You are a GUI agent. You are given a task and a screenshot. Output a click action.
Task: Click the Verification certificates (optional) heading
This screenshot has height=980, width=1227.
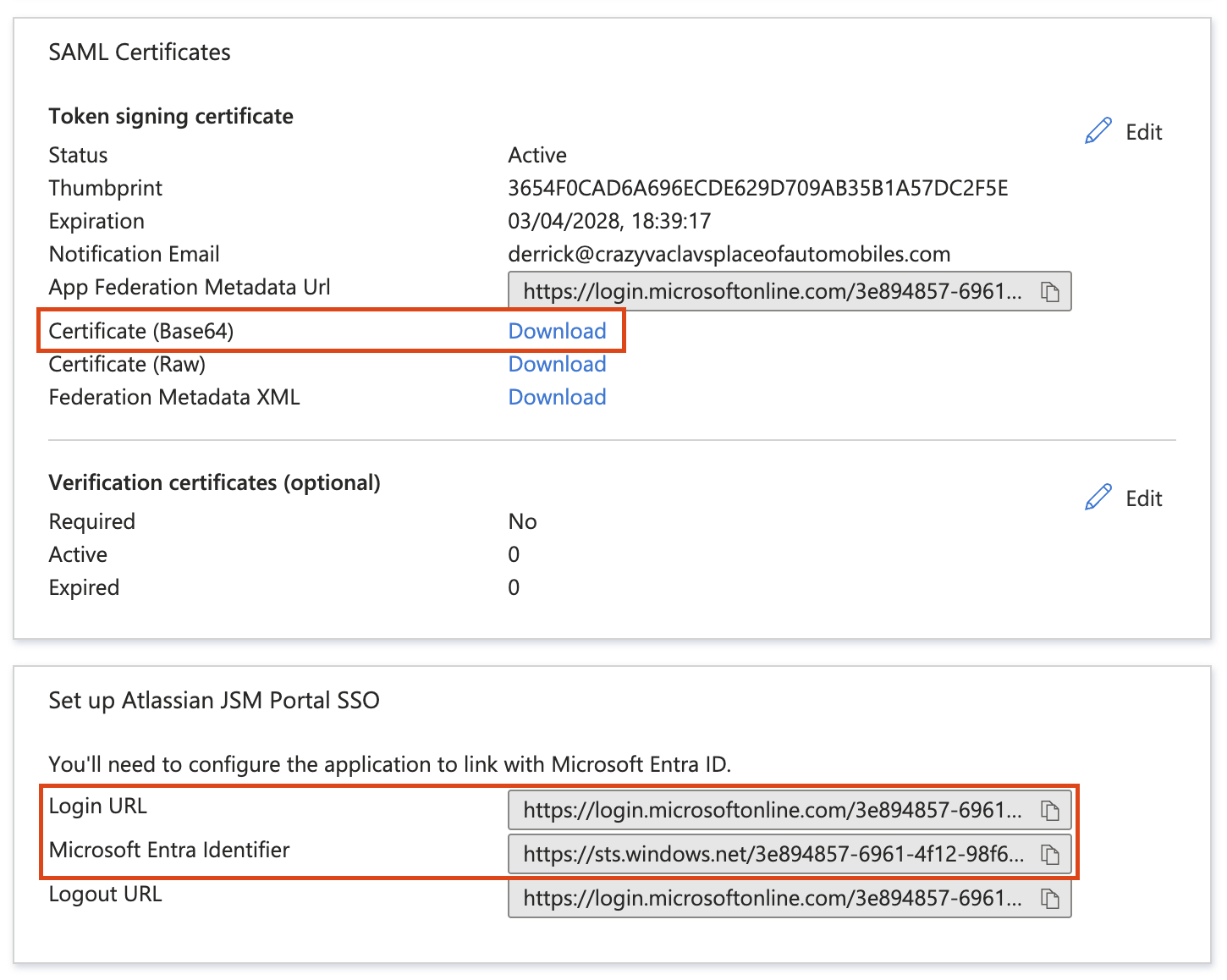click(x=214, y=482)
